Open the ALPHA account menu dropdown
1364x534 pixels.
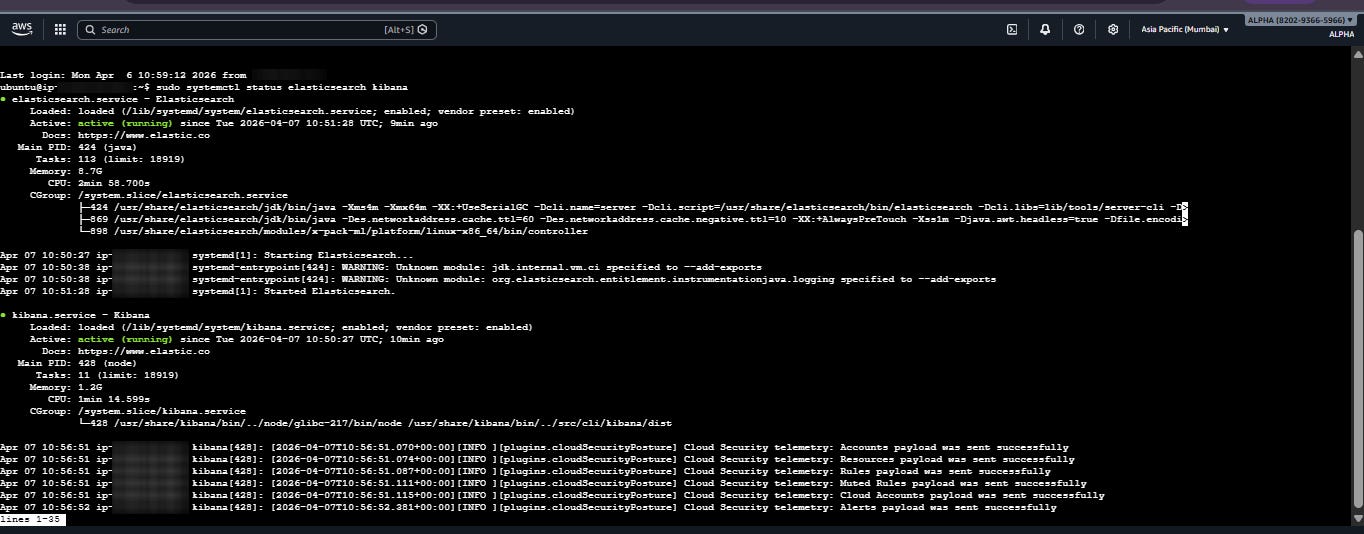(x=1302, y=20)
